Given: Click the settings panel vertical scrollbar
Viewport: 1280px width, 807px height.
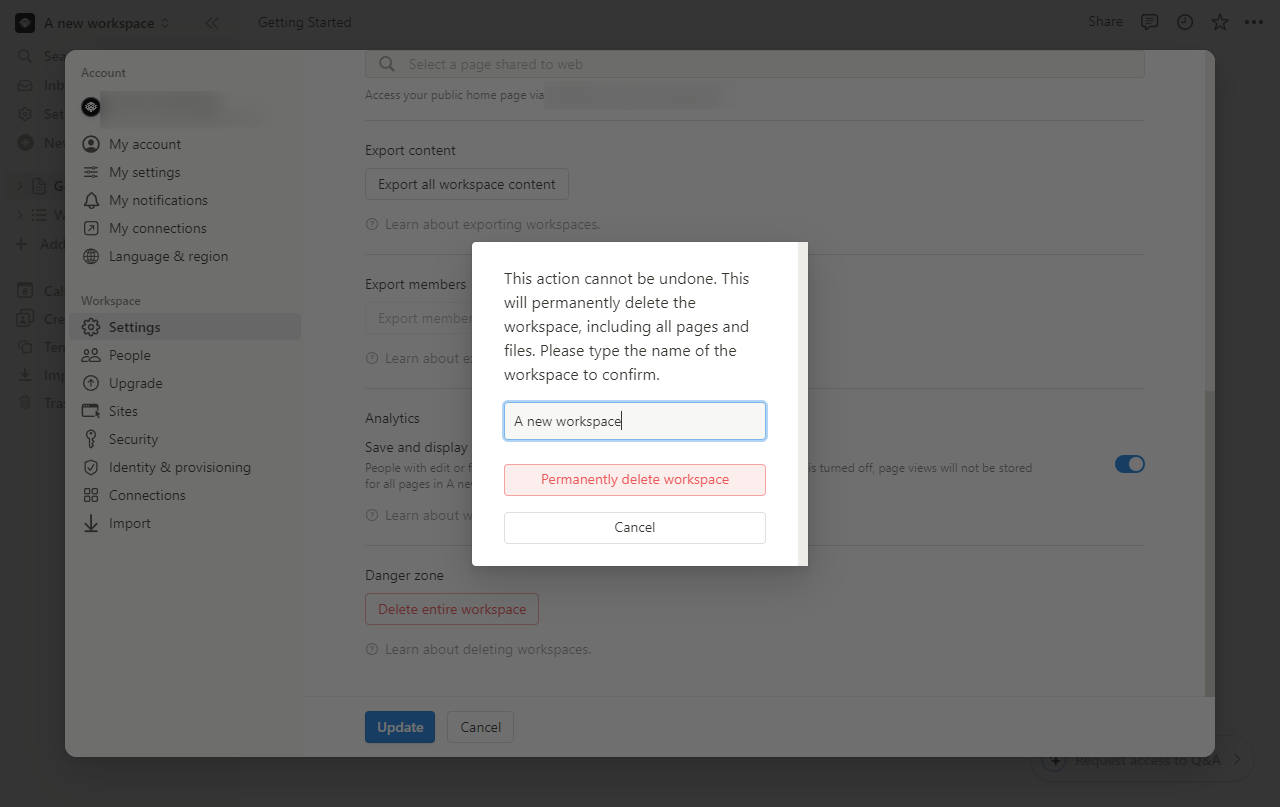Looking at the screenshot, I should pos(1210,544).
